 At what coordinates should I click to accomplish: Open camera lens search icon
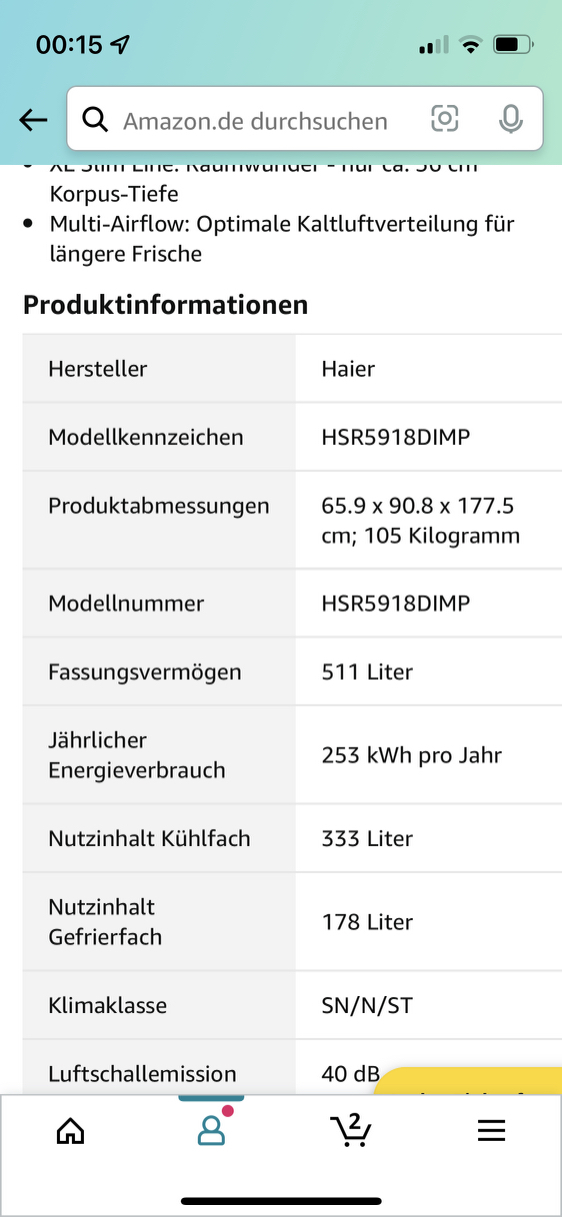click(x=445, y=120)
